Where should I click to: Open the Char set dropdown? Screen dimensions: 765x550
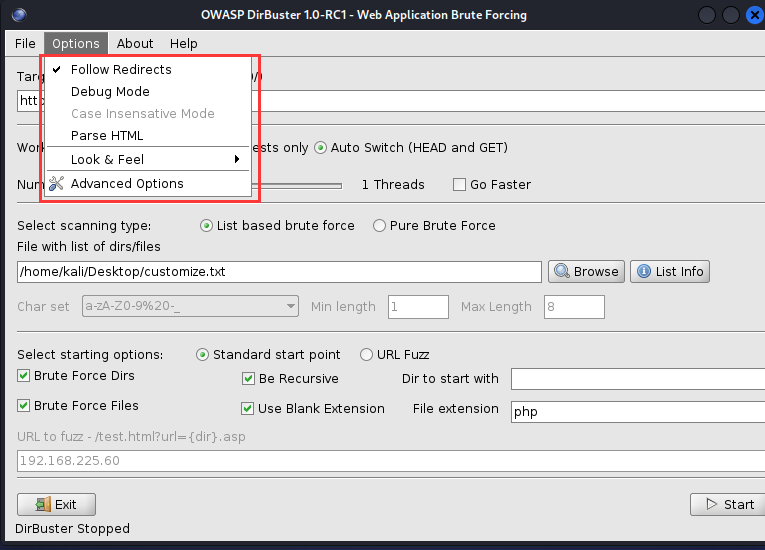tap(190, 306)
